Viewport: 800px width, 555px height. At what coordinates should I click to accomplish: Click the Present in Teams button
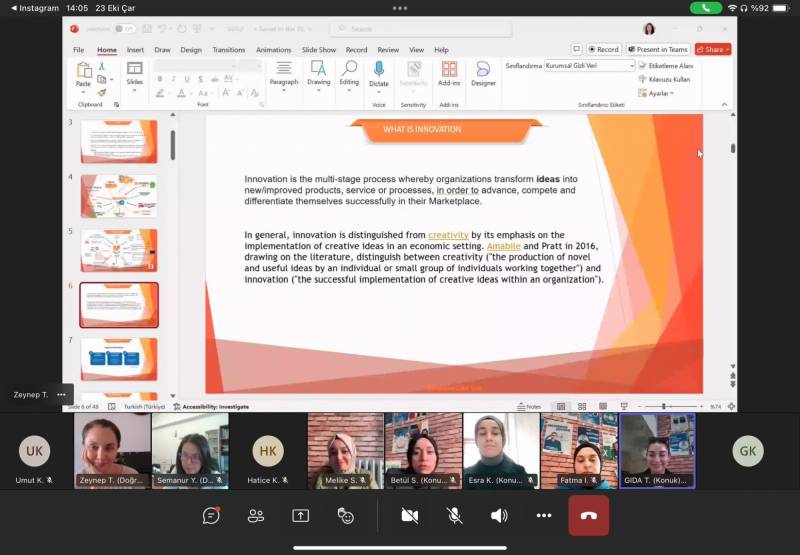pos(658,49)
